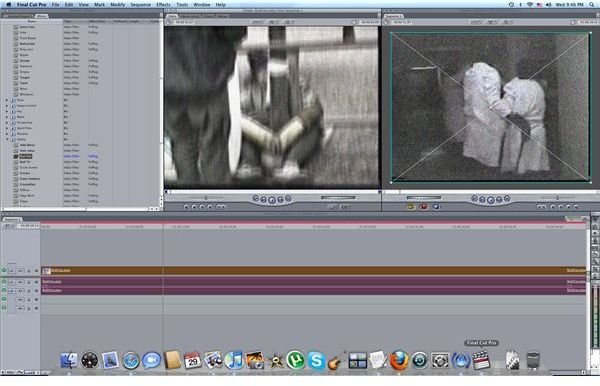Toggle audible control on A3 track
600x386 pixels.
(x=4, y=299)
